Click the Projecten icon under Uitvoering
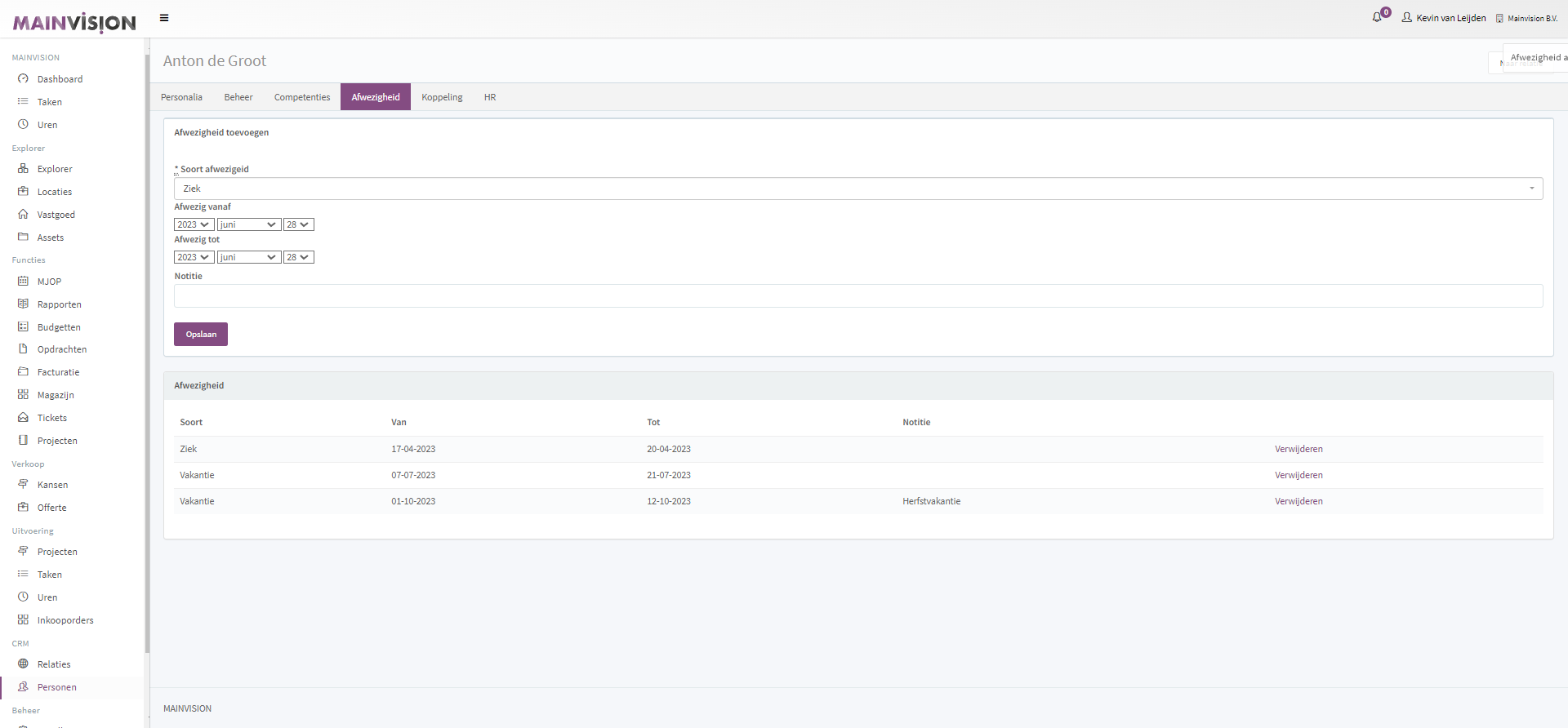 [x=23, y=552]
